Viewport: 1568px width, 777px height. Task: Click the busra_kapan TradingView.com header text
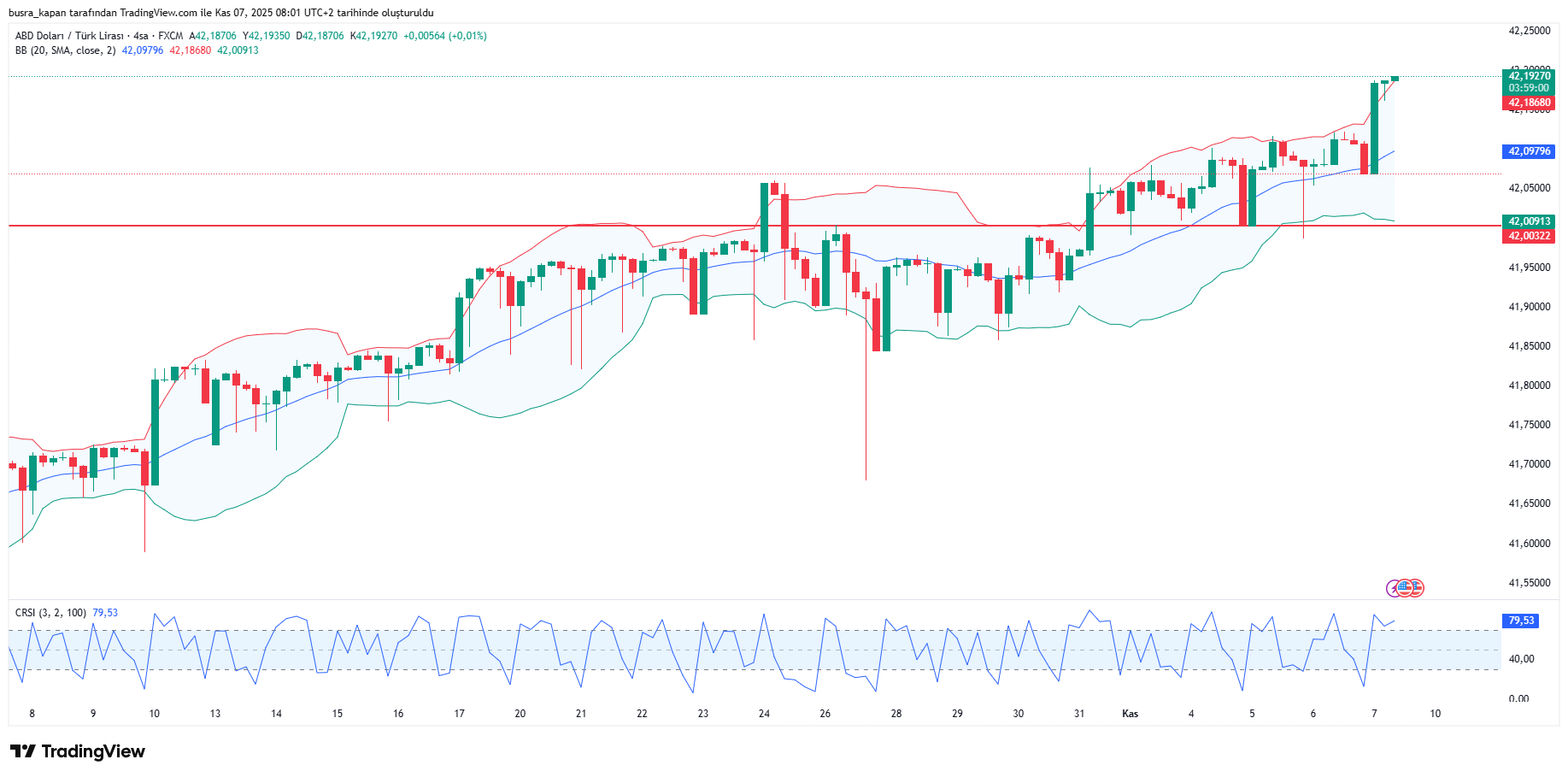[x=220, y=13]
